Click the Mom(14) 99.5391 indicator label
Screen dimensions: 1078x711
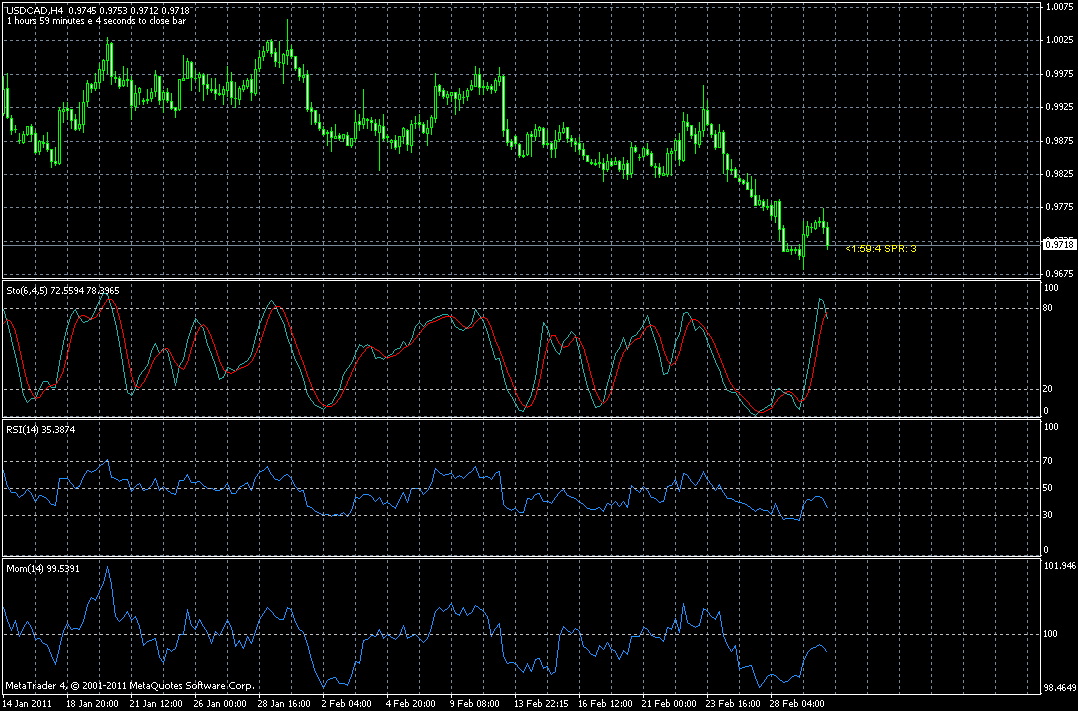pyautogui.click(x=43, y=569)
